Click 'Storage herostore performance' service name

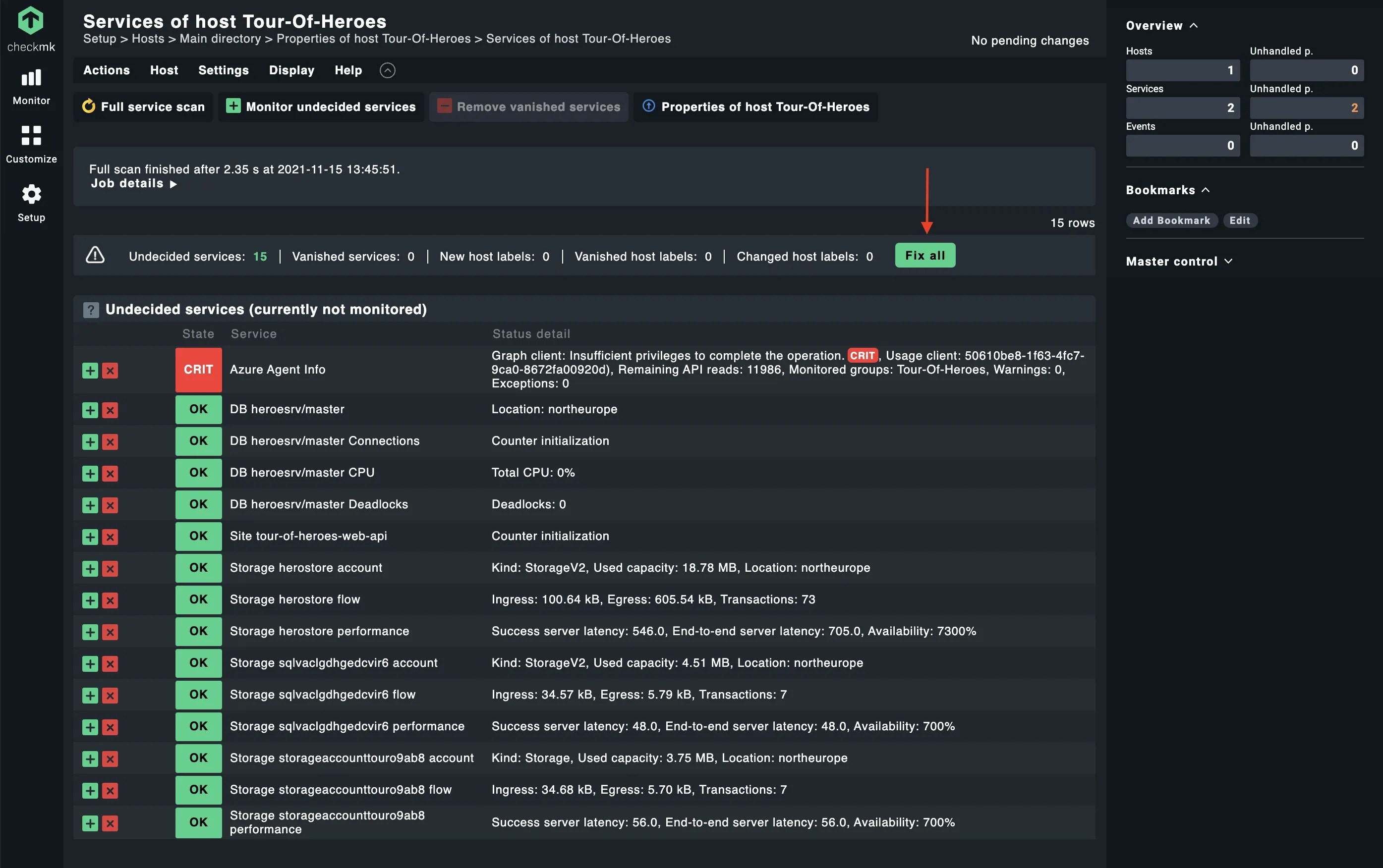pos(319,631)
